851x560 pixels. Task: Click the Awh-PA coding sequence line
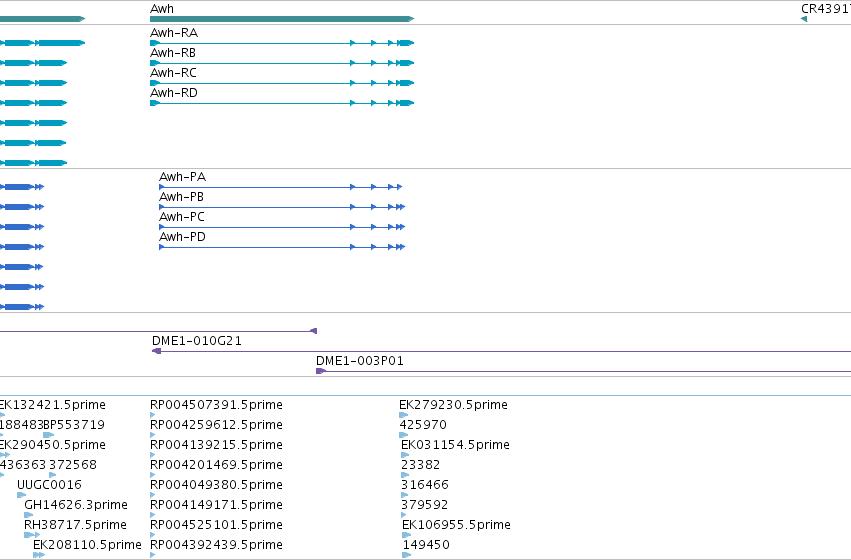[281, 187]
